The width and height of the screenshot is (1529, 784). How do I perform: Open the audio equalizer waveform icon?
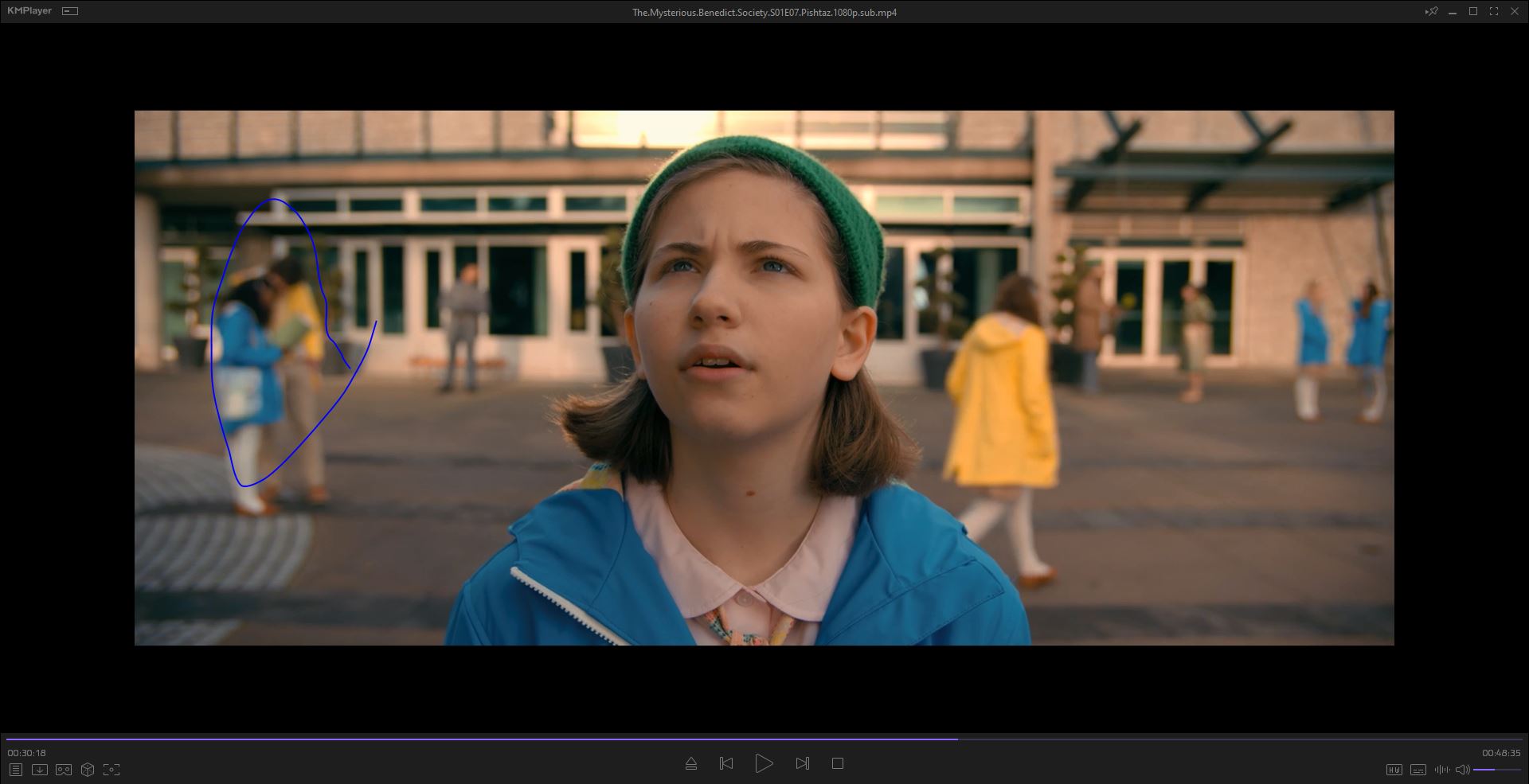click(1441, 770)
